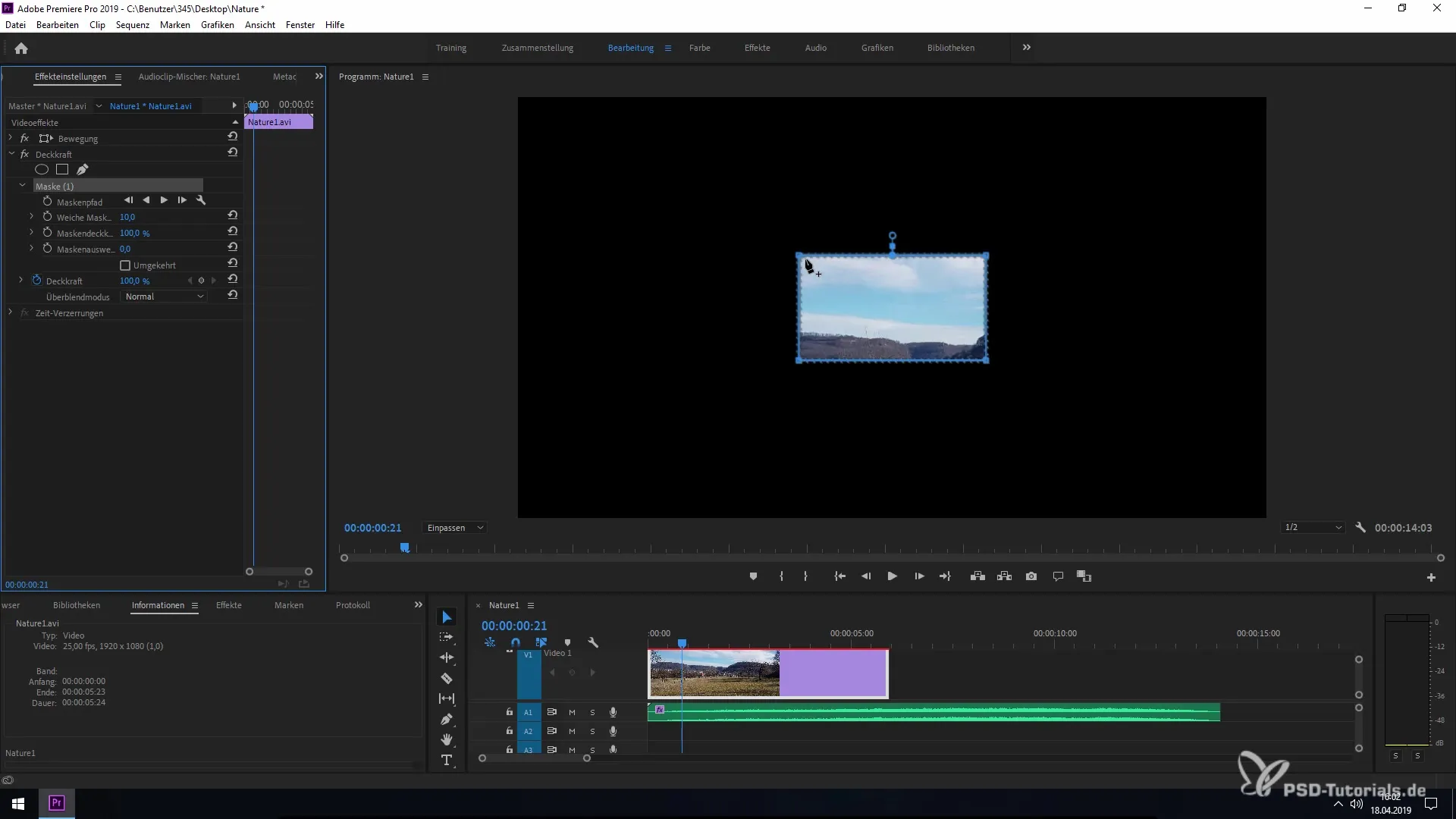Select the Razor tool
1456x819 pixels.
coord(447,678)
